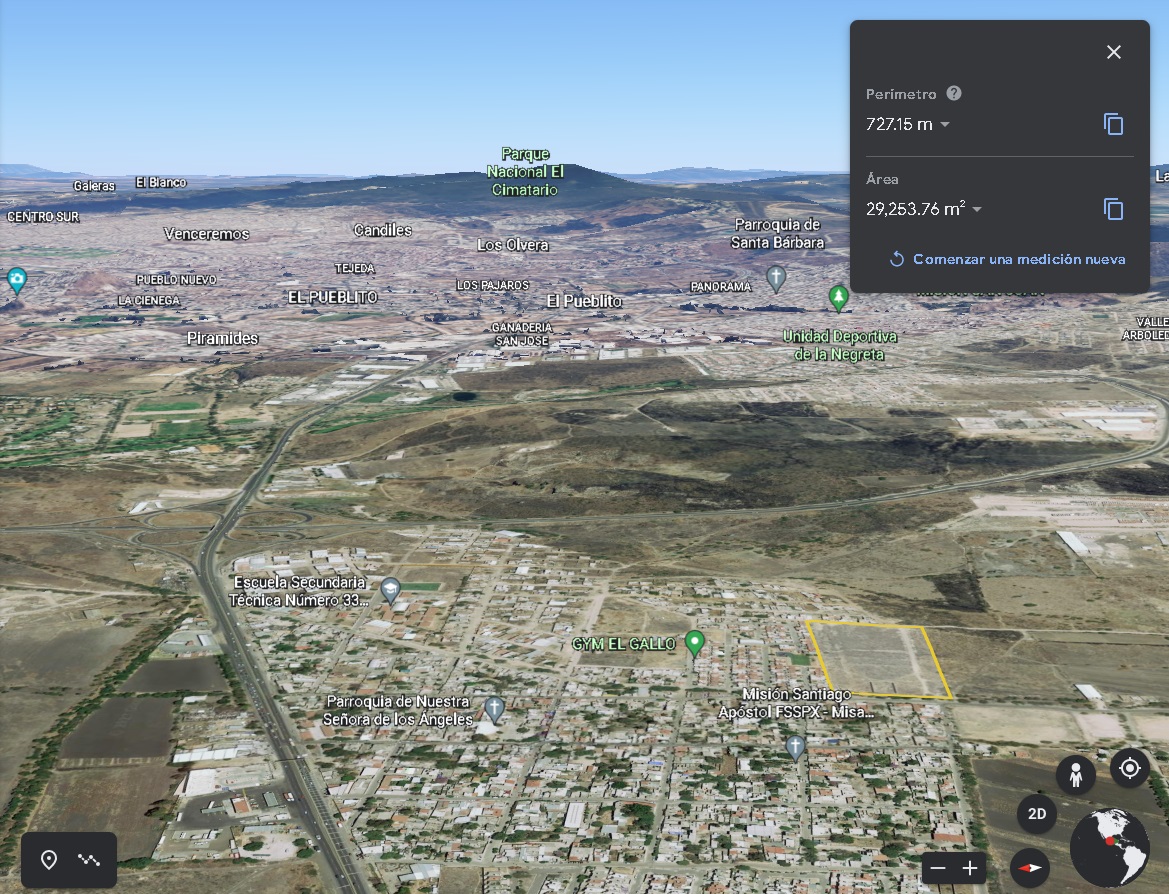Open the GYM EL GALLO green pin
The image size is (1169, 894).
(694, 642)
